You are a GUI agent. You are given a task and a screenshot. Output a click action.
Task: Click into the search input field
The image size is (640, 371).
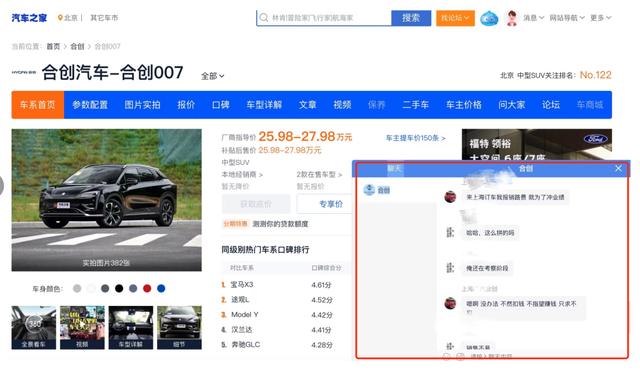(x=329, y=18)
